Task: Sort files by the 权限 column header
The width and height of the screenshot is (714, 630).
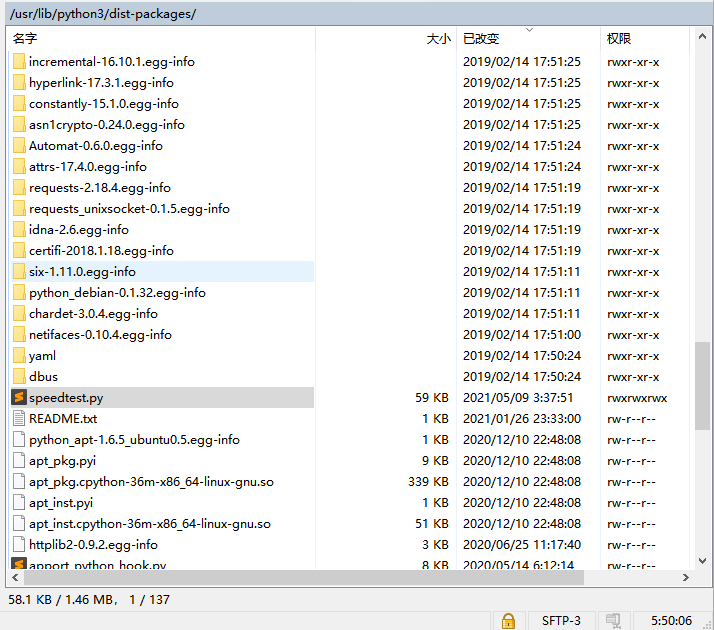Action: pyautogui.click(x=645, y=38)
